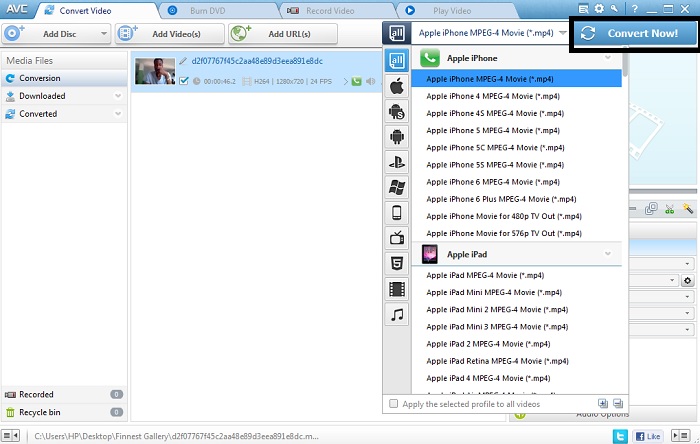Click the skin/list icon in title bar
700x444 pixels.
point(583,8)
